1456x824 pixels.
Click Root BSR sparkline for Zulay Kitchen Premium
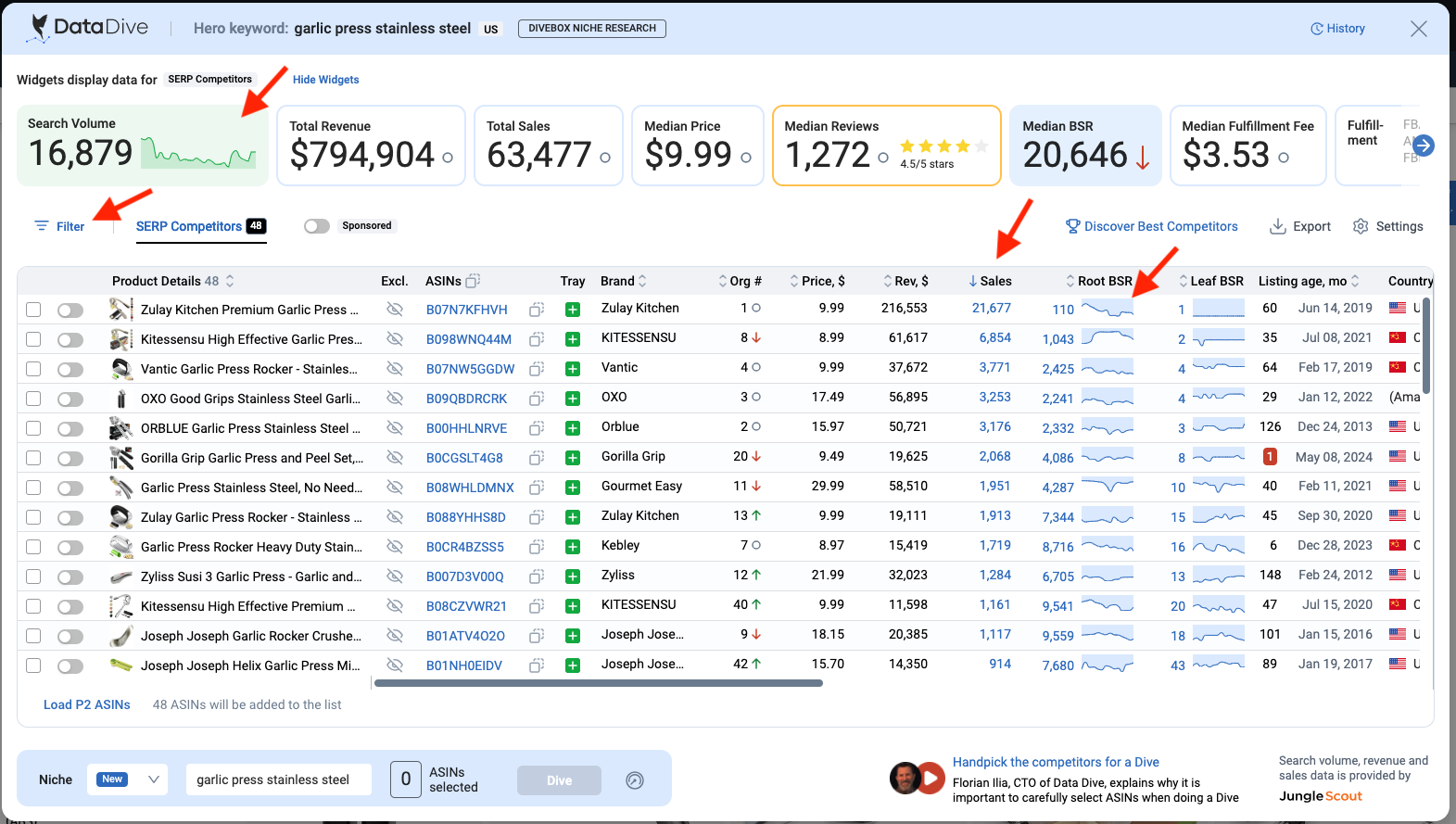(1107, 309)
